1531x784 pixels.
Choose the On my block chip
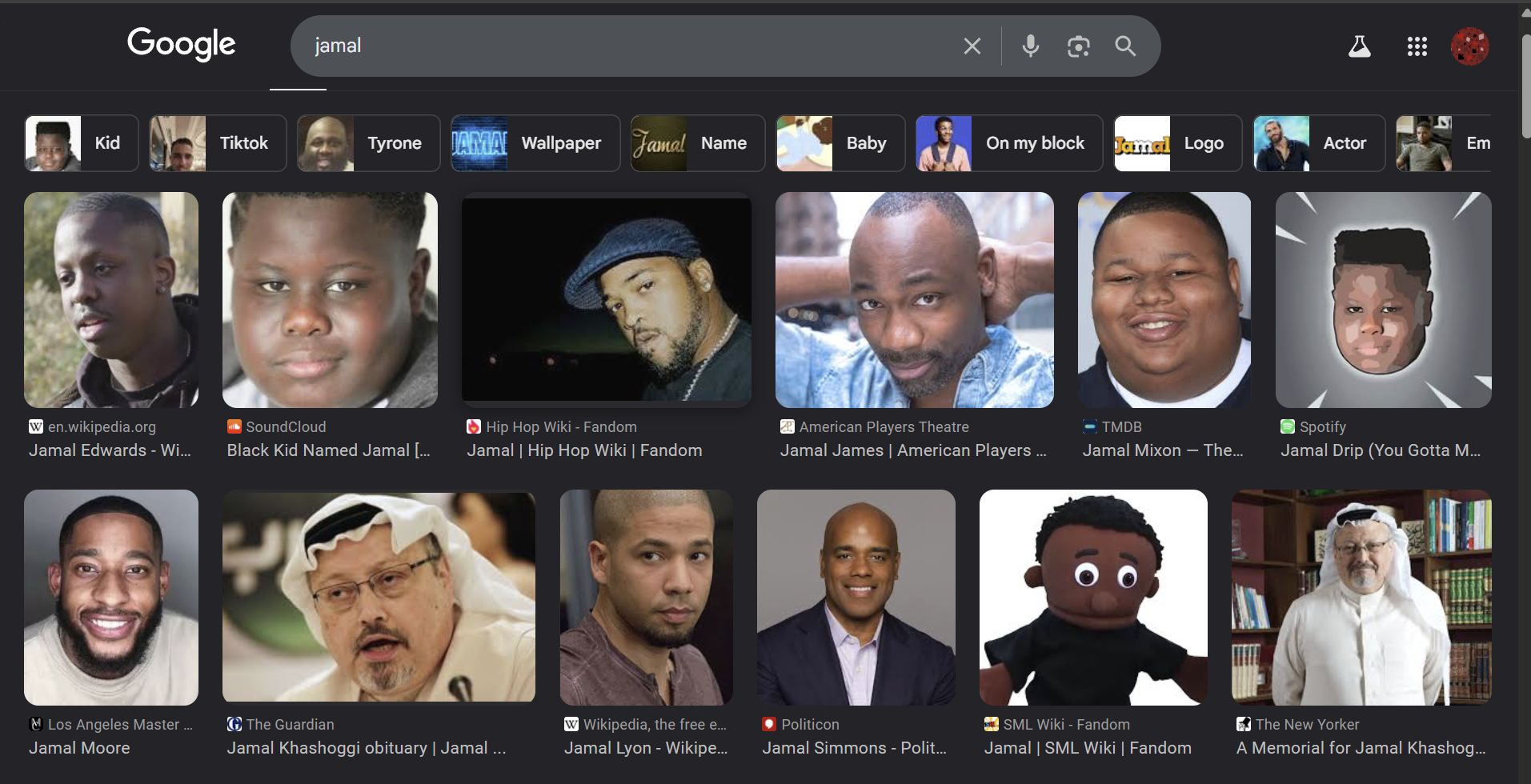tap(1009, 143)
